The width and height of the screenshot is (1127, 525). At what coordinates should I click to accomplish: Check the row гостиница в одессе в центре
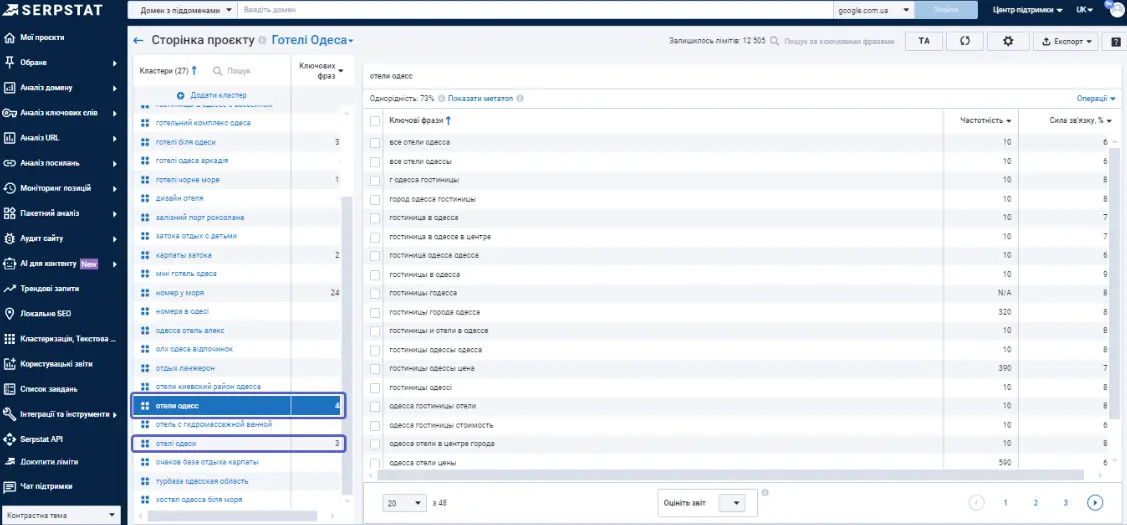coord(374,237)
